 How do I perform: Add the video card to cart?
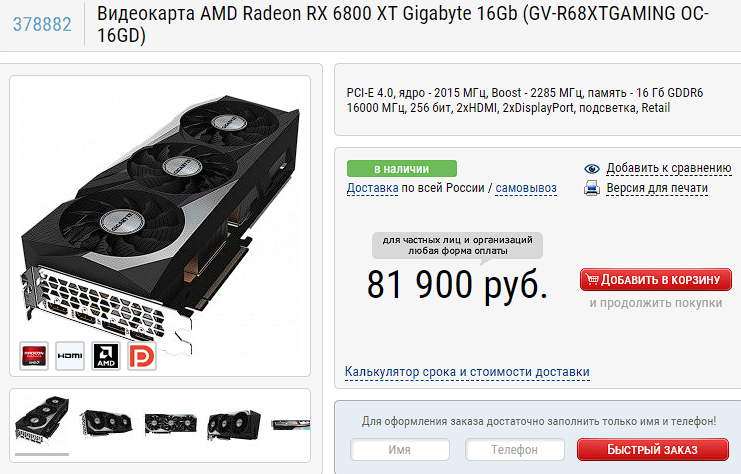click(655, 280)
